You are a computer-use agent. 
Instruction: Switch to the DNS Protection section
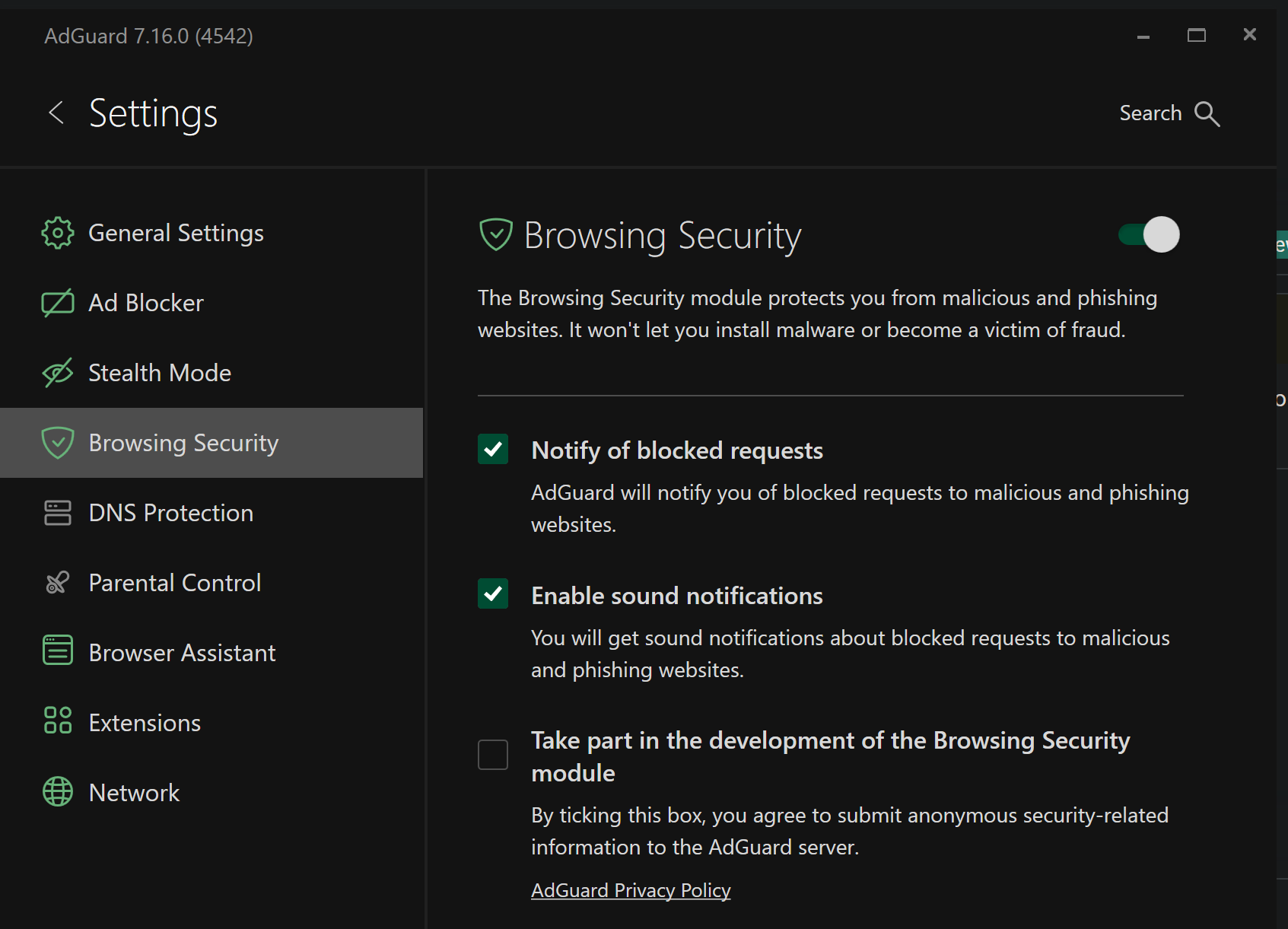(x=170, y=513)
